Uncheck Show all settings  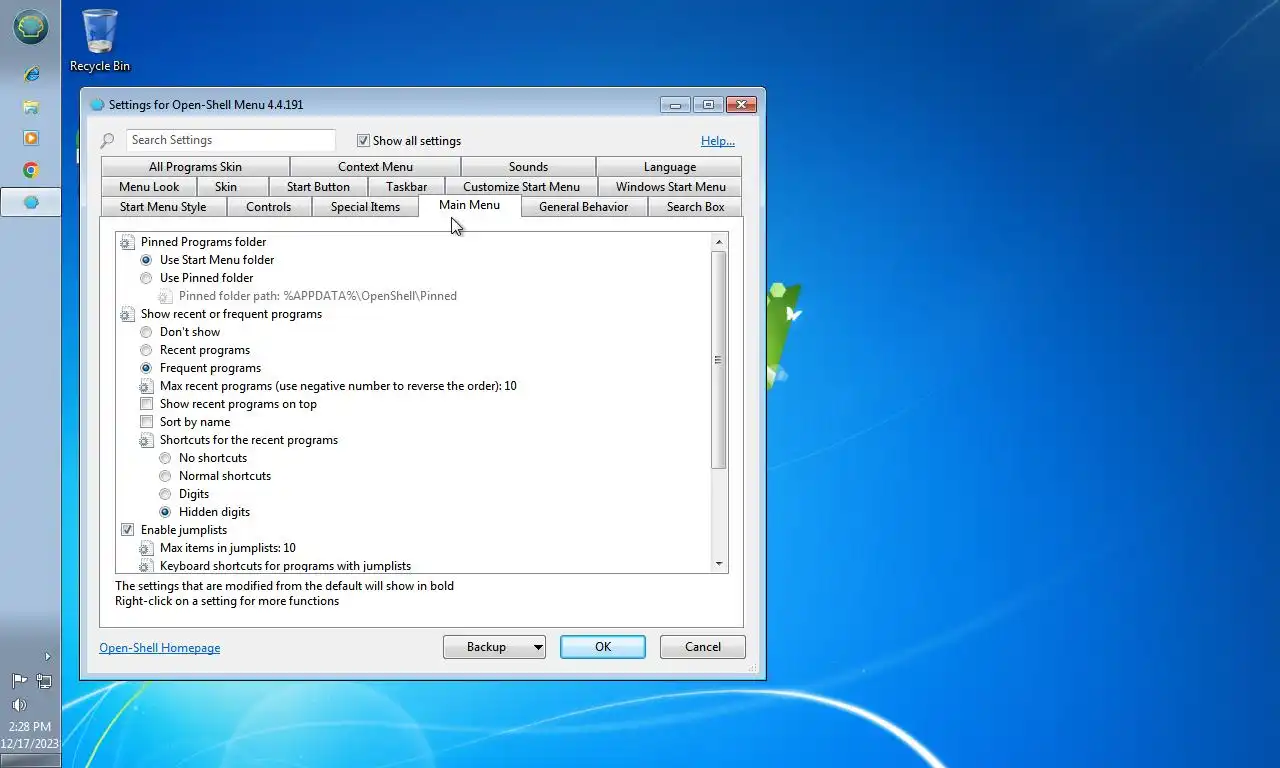tap(364, 141)
